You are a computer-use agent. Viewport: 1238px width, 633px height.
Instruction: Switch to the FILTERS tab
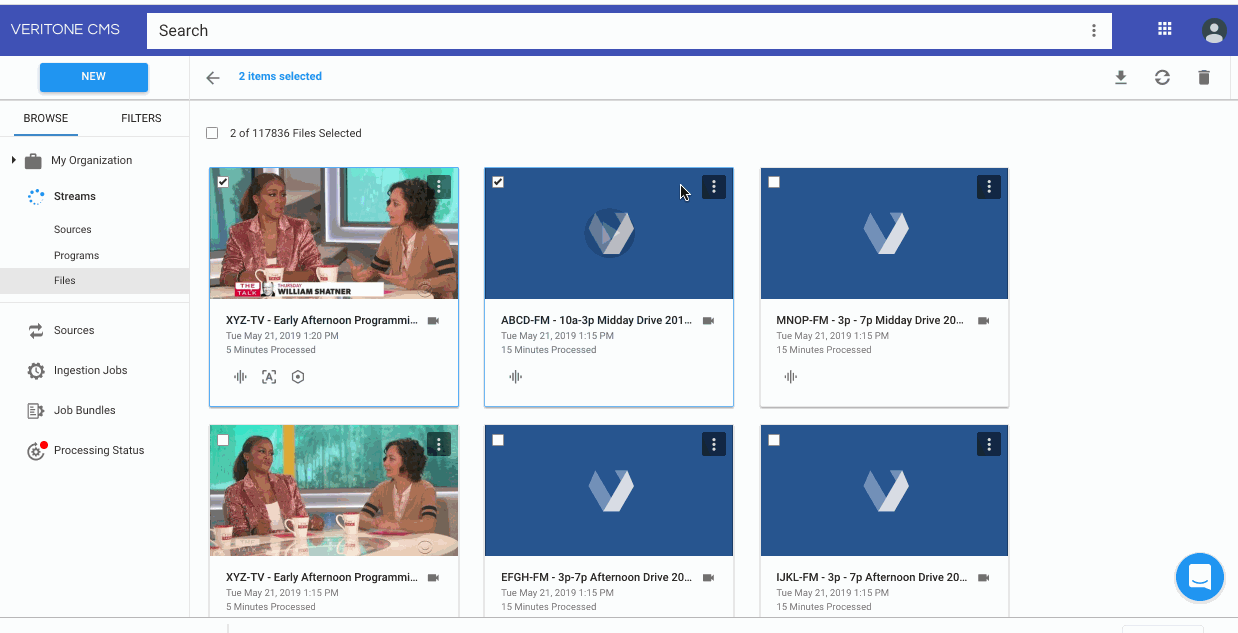tap(140, 118)
